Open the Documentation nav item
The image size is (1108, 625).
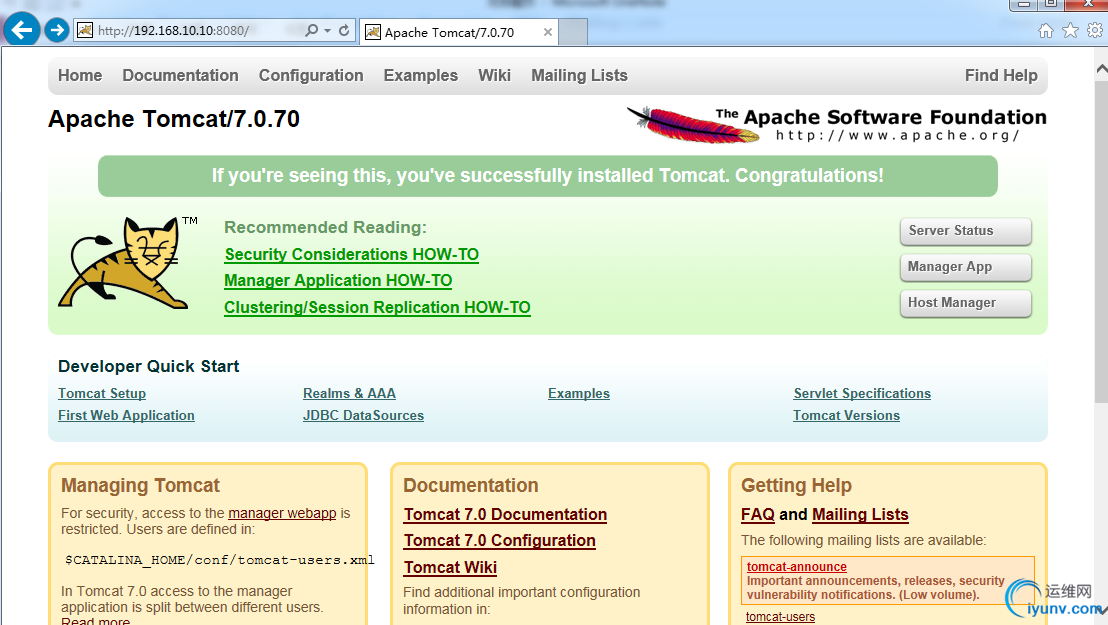(x=180, y=76)
